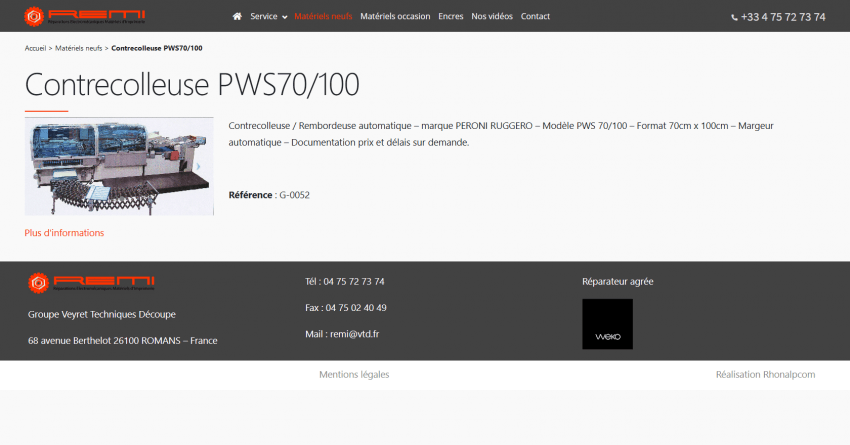This screenshot has height=445, width=850.
Task: Open the Nos vidéos page
Action: 492,16
